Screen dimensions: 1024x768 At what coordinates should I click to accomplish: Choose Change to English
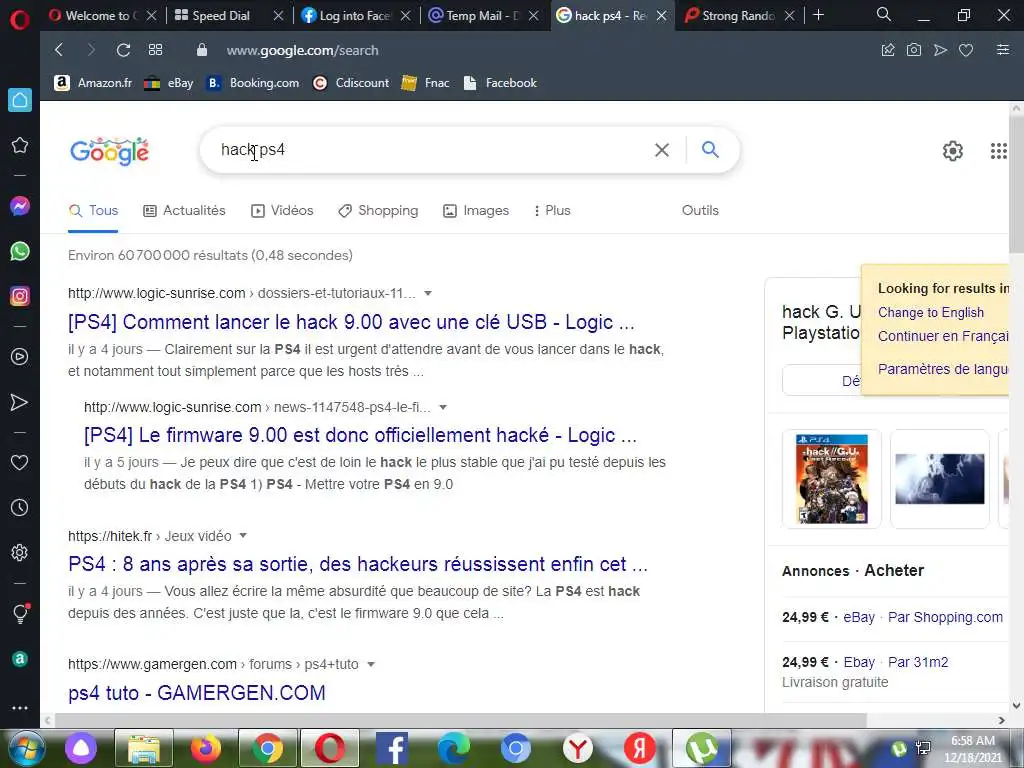(931, 312)
